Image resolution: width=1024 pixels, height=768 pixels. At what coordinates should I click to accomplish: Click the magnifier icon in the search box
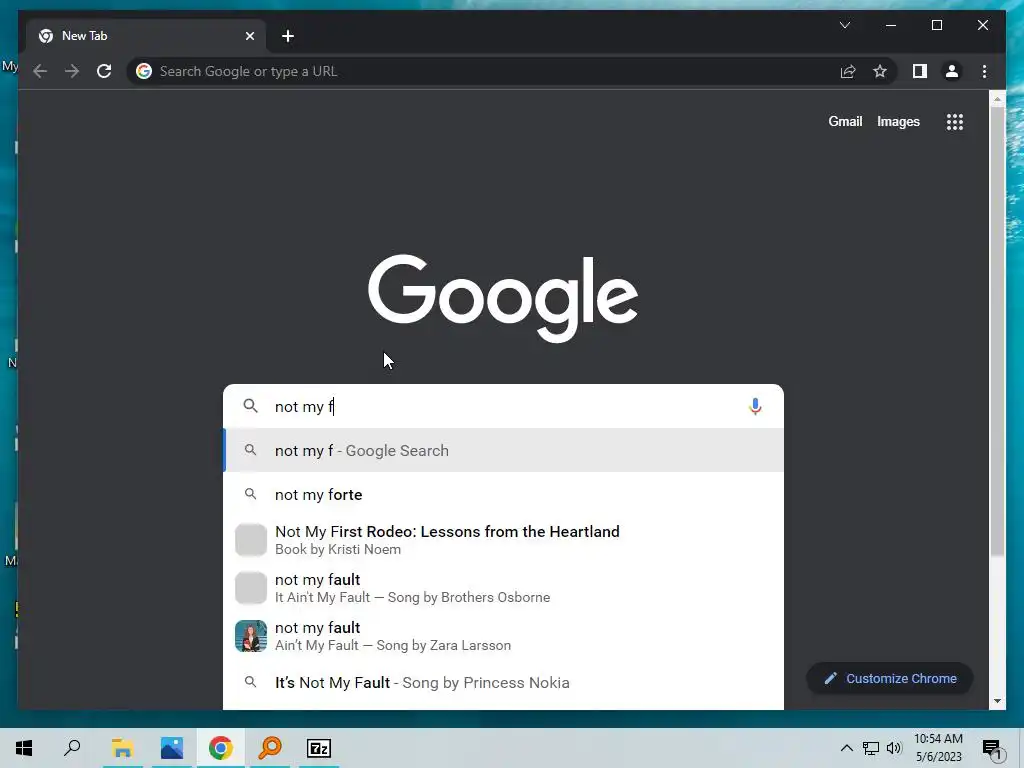(x=250, y=406)
